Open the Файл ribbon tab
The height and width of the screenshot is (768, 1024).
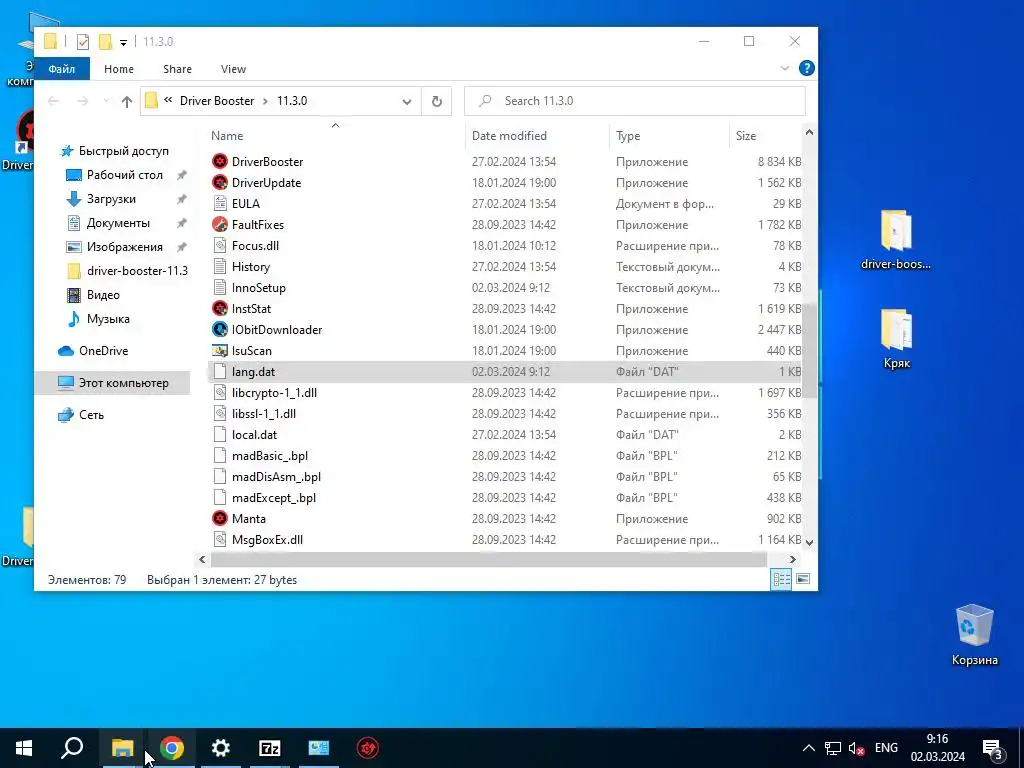click(62, 69)
